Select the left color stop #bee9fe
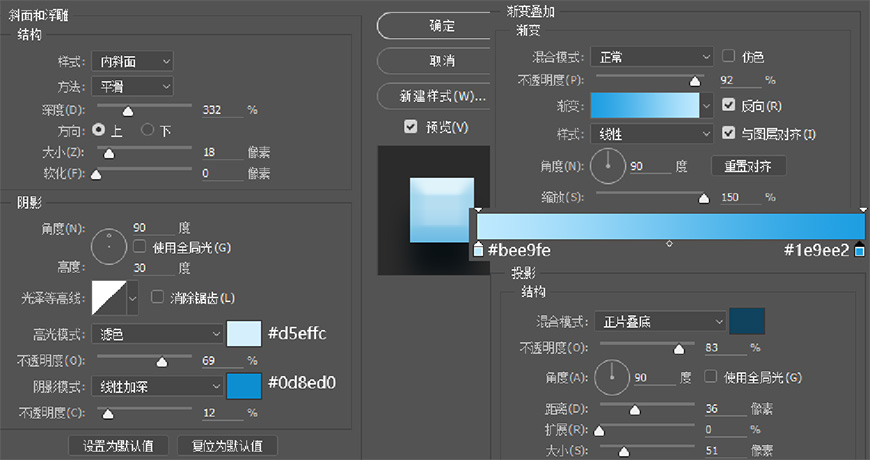The height and width of the screenshot is (460, 870). 478,250
